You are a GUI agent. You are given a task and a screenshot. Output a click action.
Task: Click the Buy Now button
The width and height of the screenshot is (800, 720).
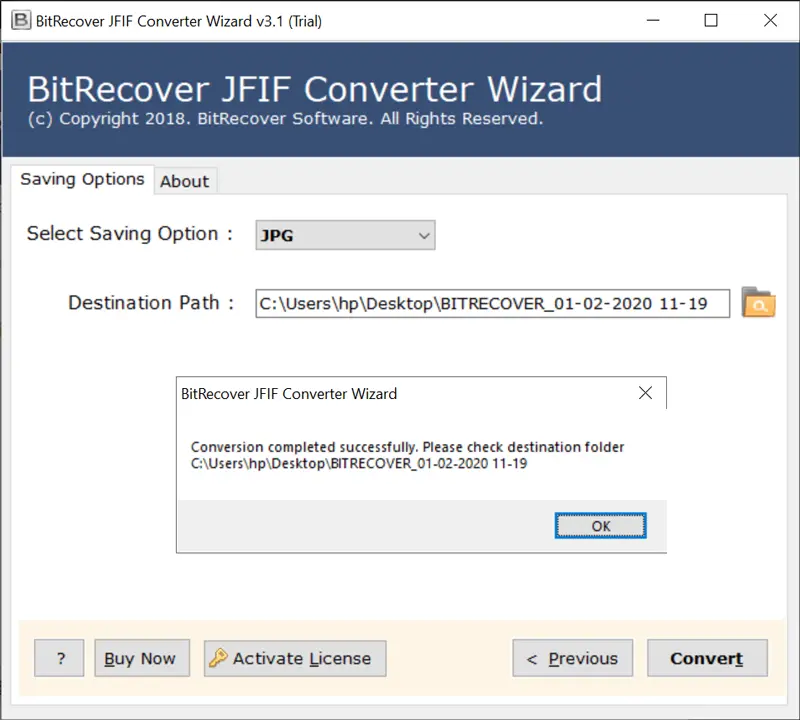140,658
